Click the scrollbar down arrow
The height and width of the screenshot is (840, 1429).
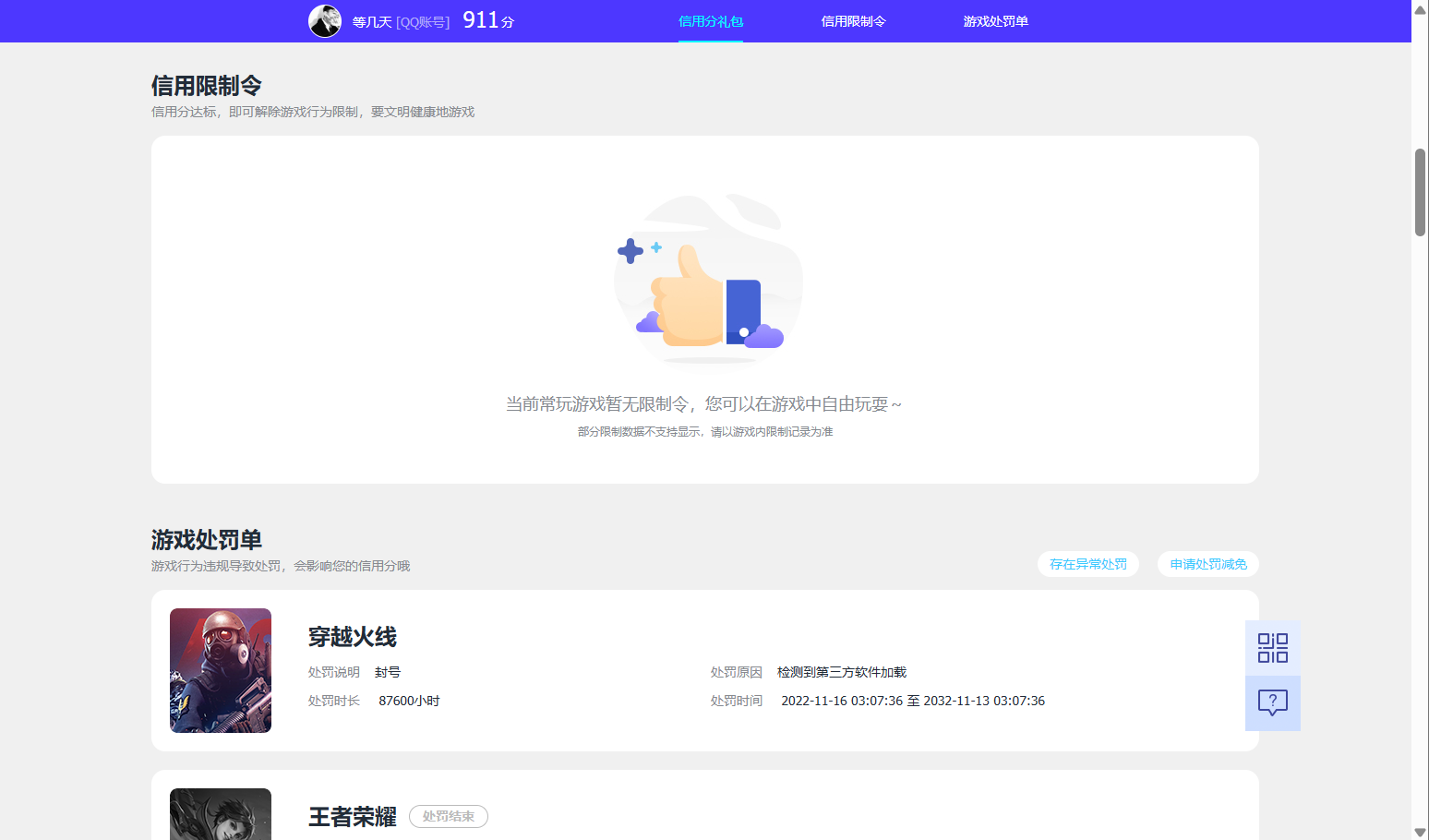[1420, 832]
